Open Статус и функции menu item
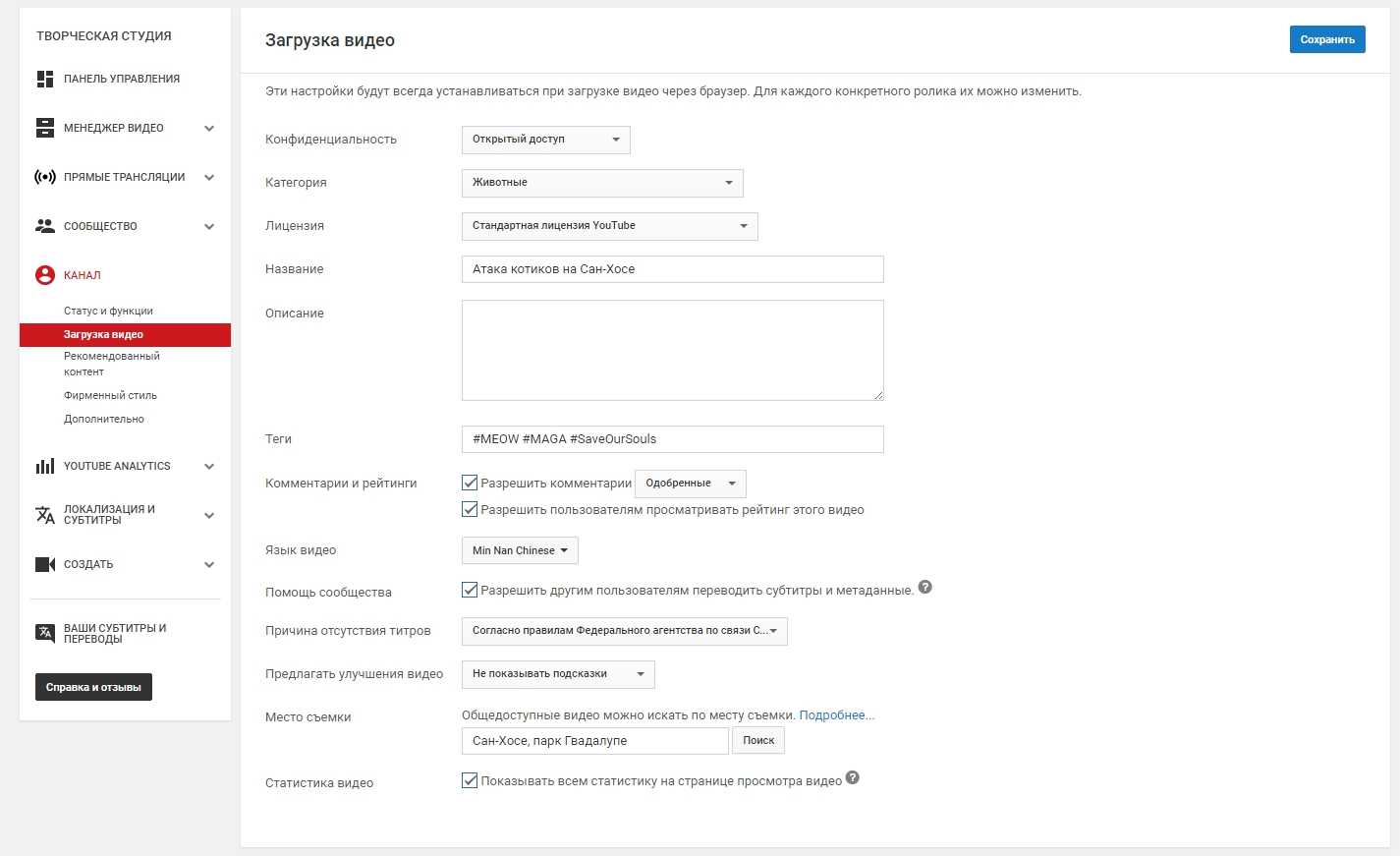Viewport: 1400px width, 856px height. pos(108,311)
